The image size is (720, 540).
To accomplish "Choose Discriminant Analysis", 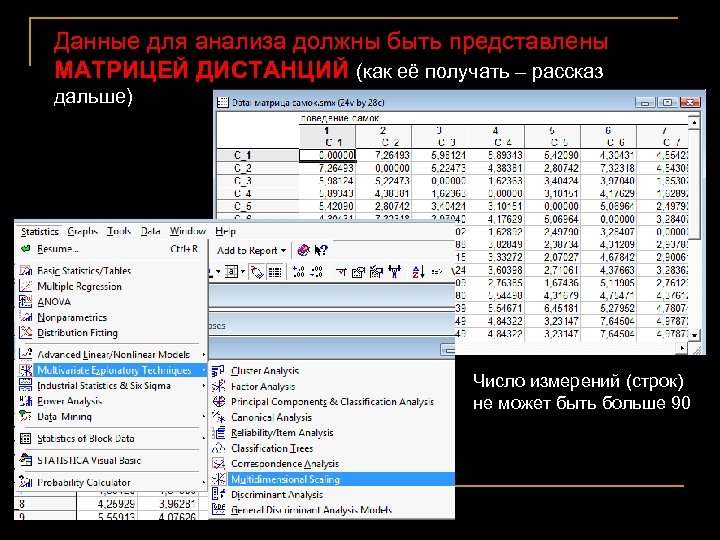I will (332, 495).
